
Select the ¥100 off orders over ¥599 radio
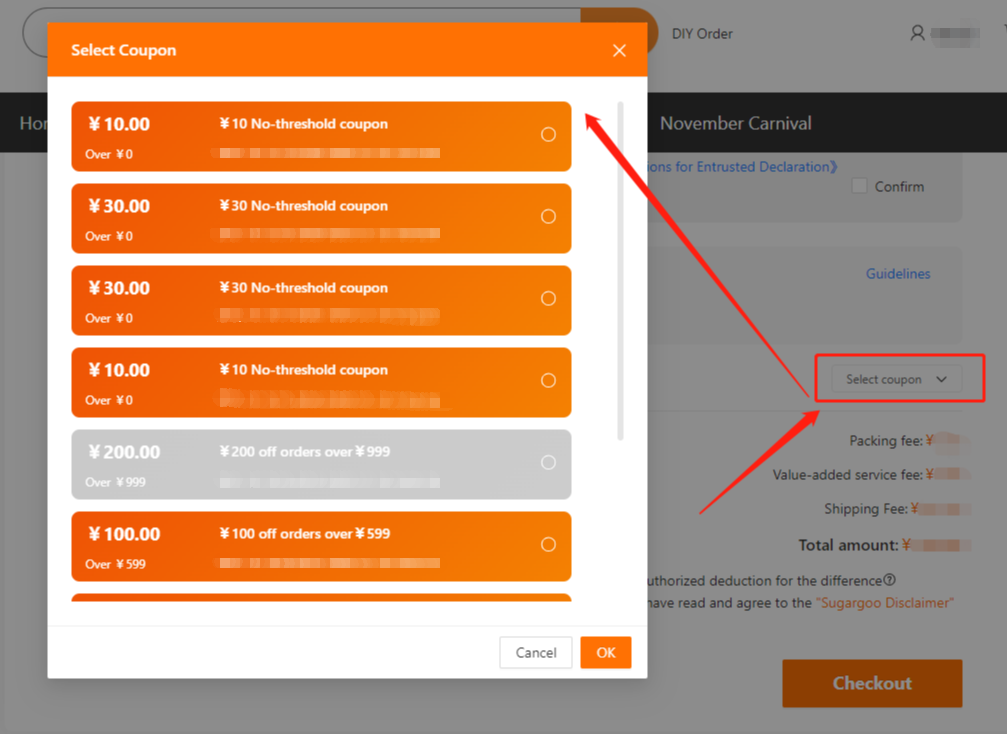pos(548,545)
